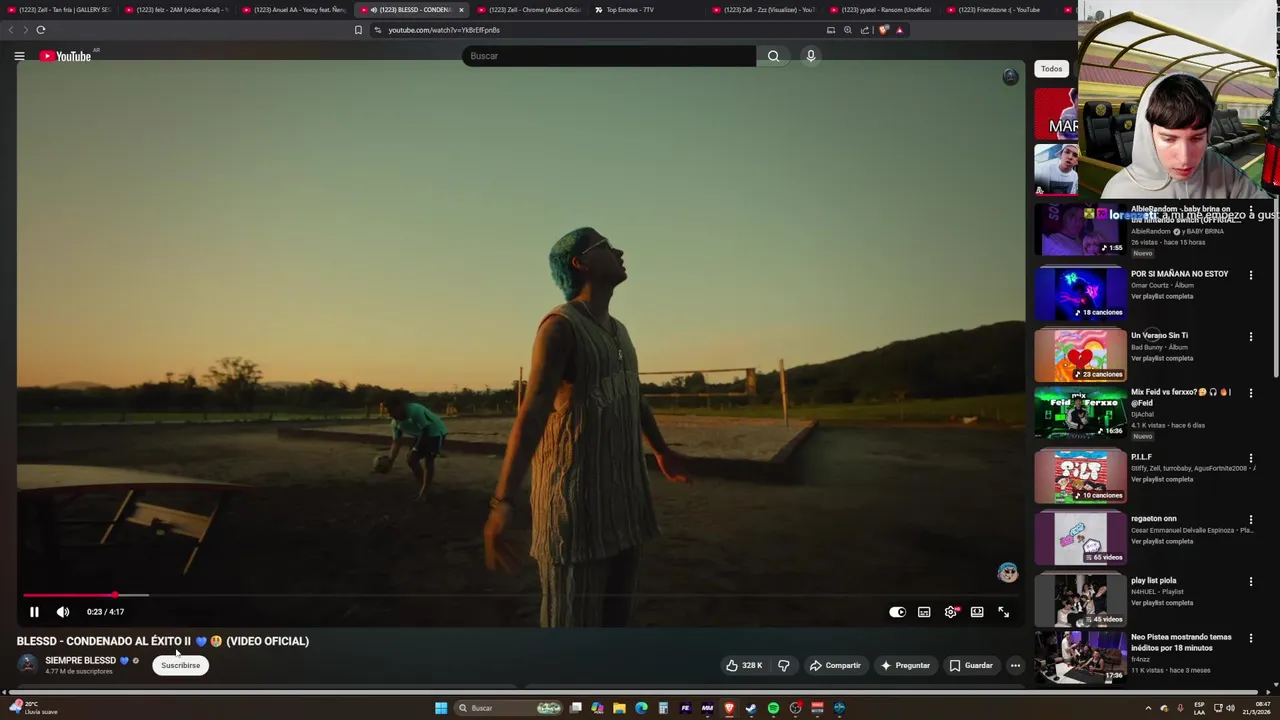1280x720 pixels.
Task: Switch to the Friendzone browser tab
Action: point(998,10)
